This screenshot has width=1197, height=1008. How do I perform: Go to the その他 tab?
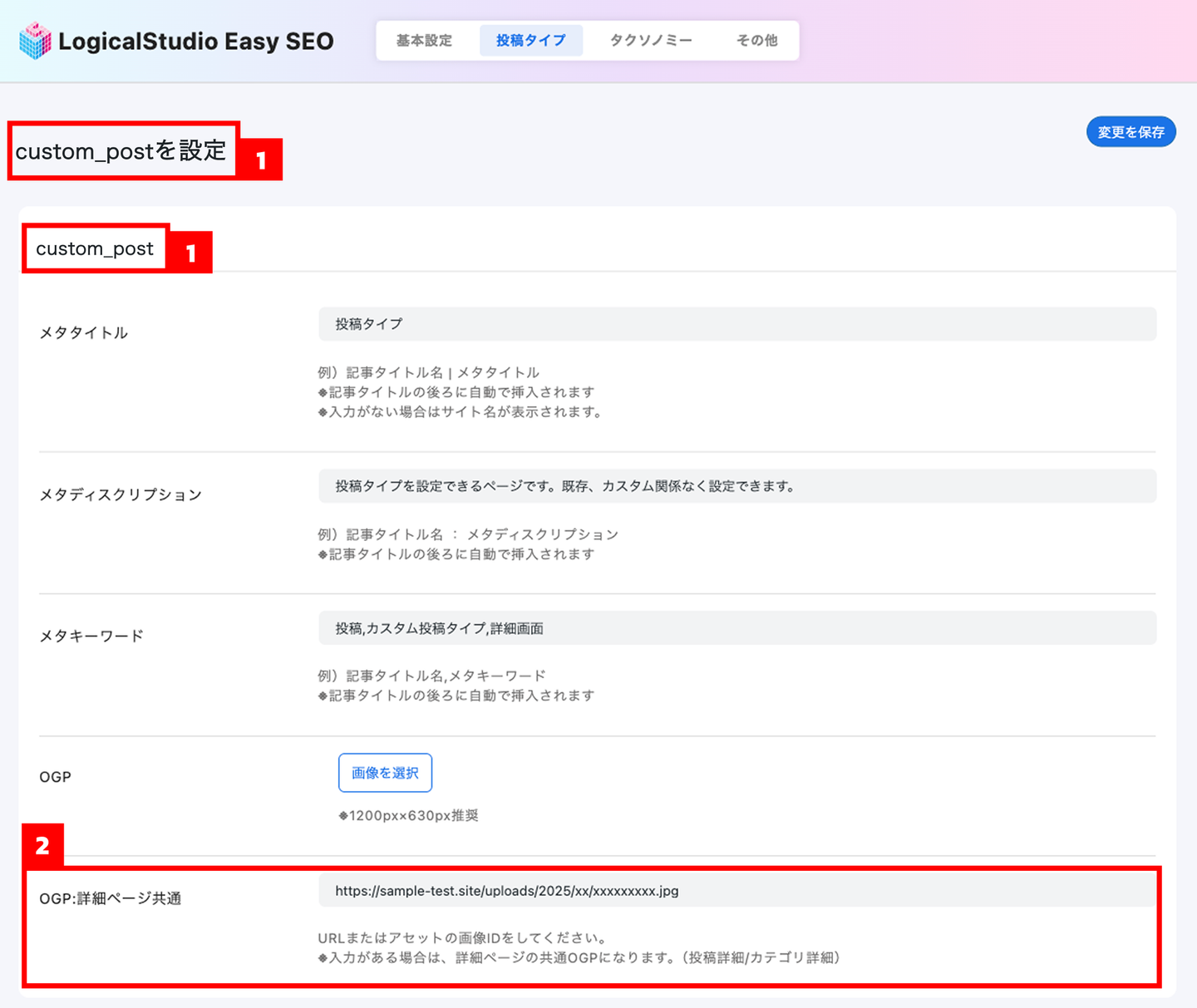coord(756,41)
